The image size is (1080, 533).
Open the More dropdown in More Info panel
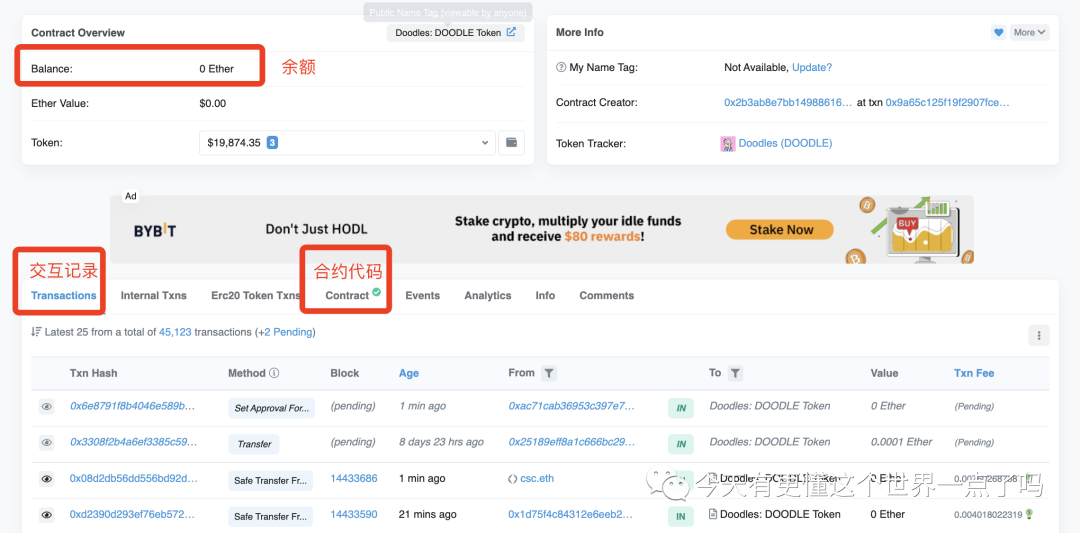(x=1029, y=32)
